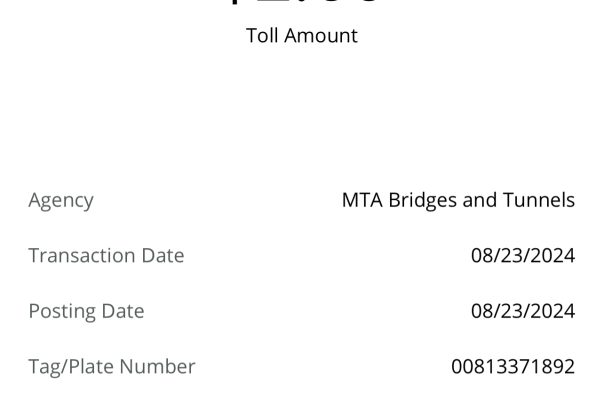
Task: Click the Transaction Date value 08/23/2024
Action: [523, 255]
